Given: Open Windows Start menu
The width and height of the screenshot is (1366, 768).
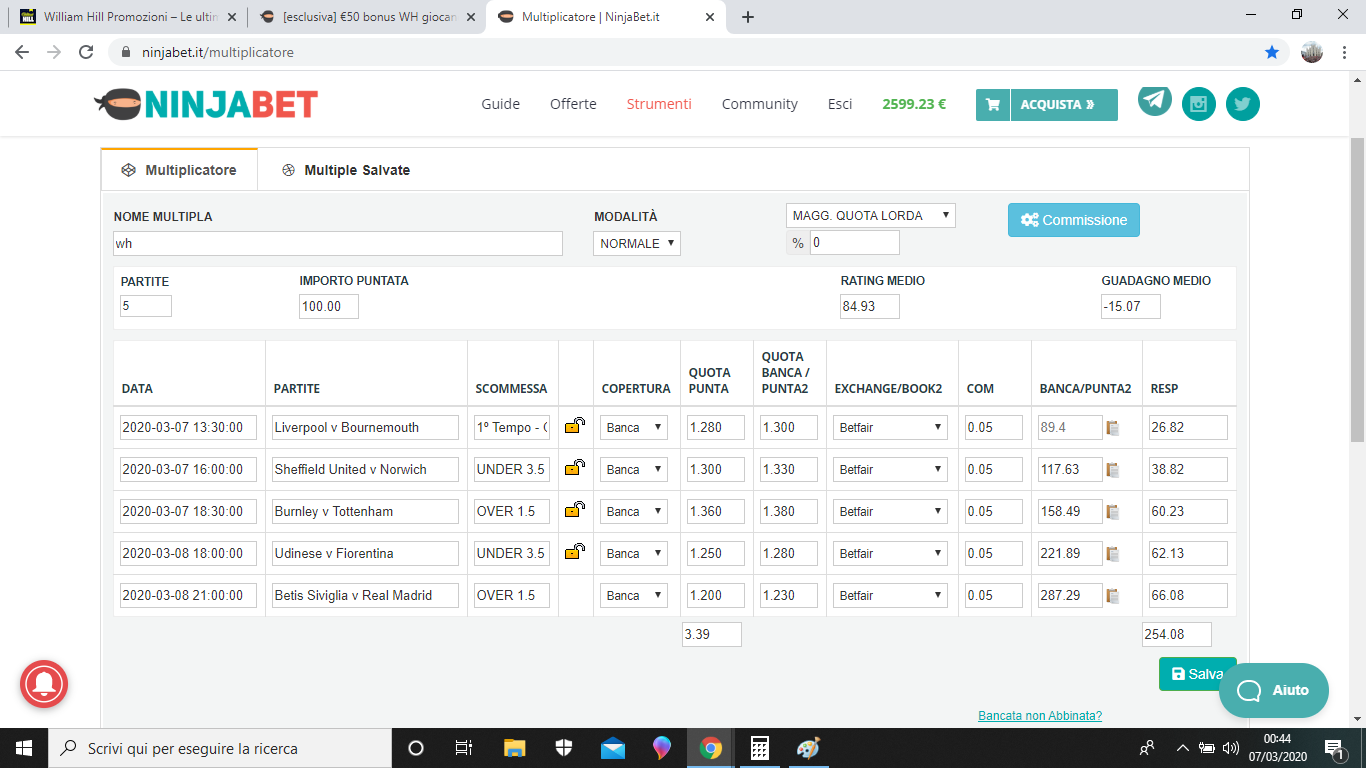Looking at the screenshot, I should (x=24, y=748).
